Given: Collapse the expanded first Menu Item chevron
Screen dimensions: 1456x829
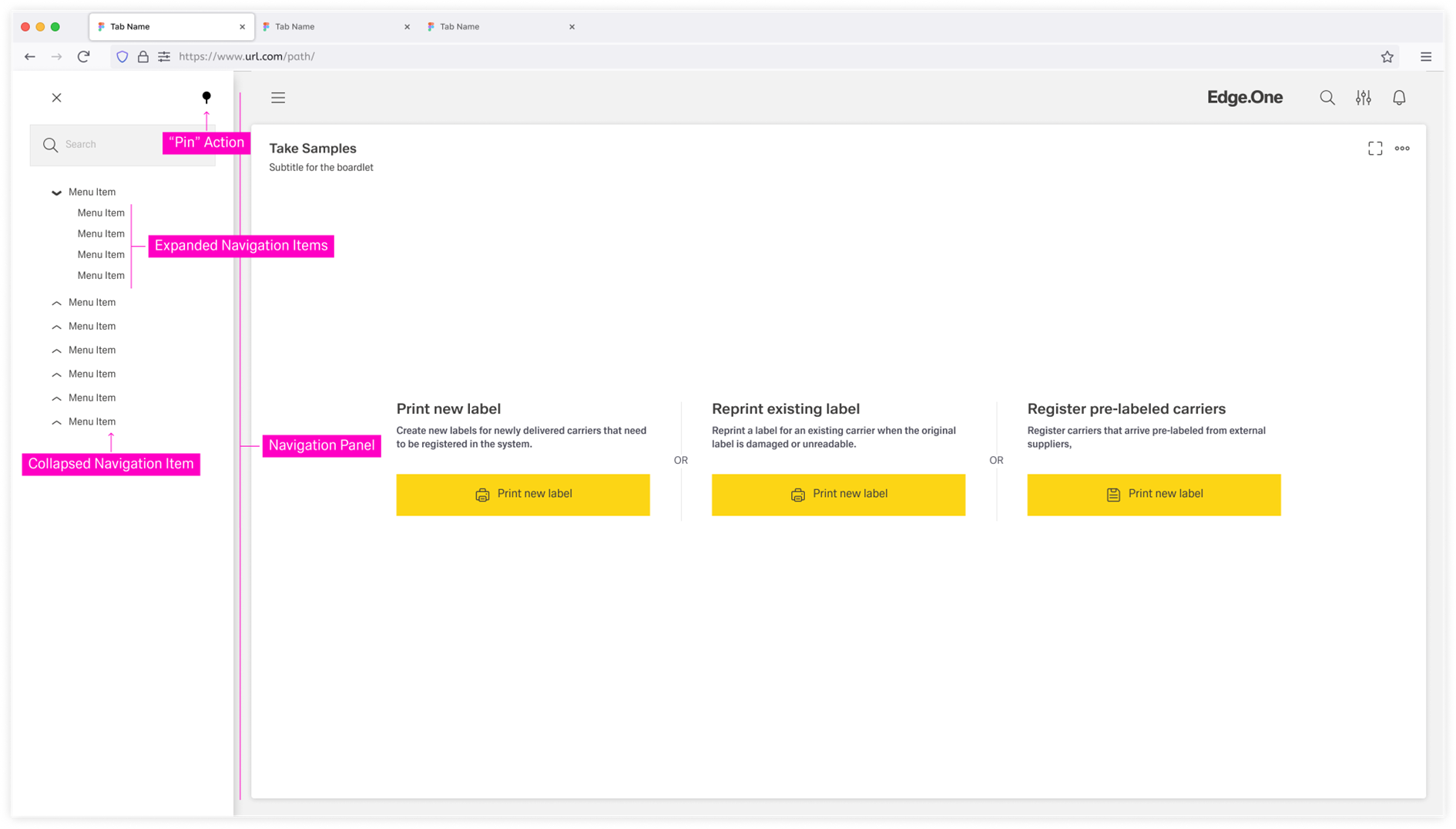Looking at the screenshot, I should [56, 193].
